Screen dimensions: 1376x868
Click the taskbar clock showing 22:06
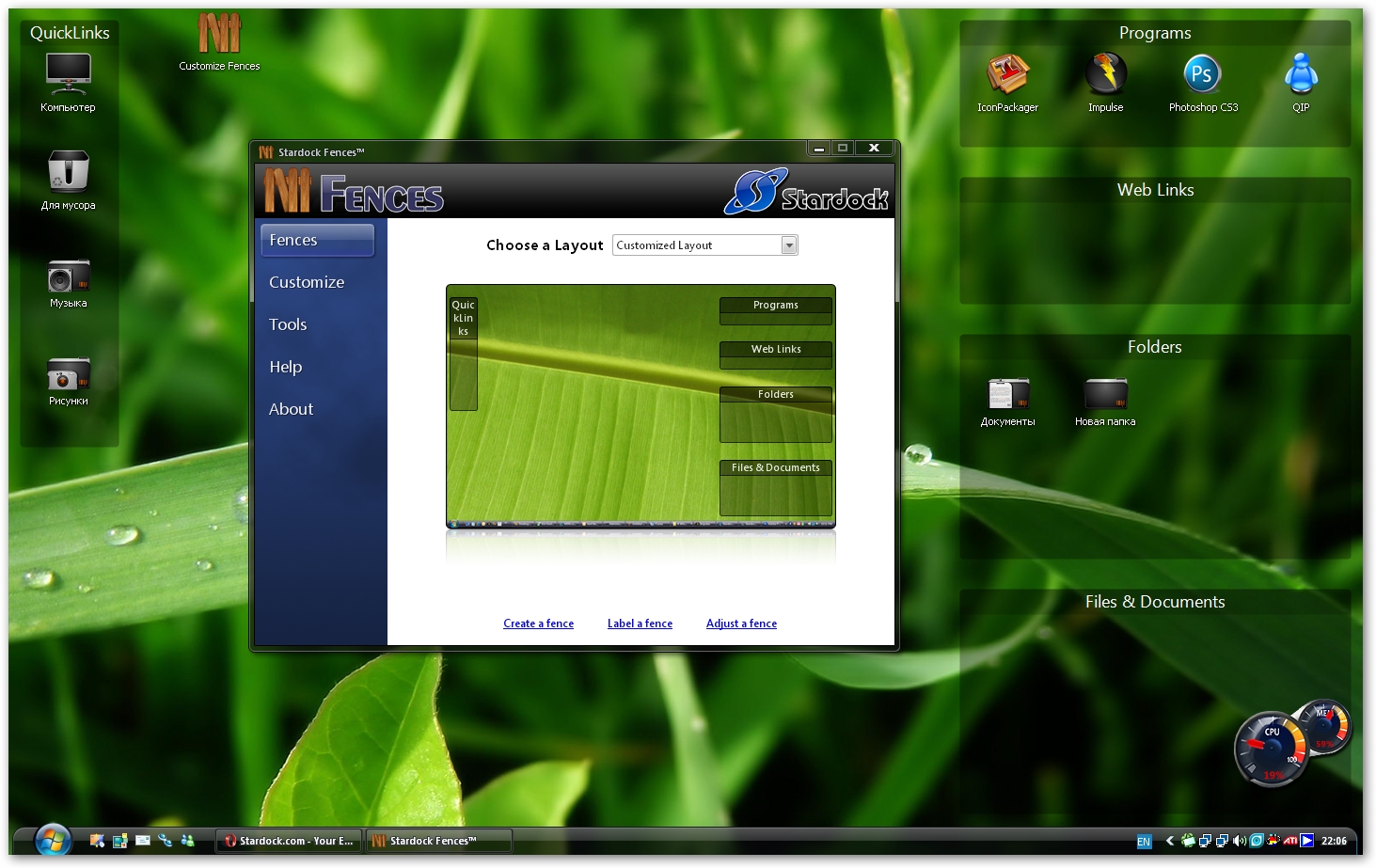point(1334,842)
